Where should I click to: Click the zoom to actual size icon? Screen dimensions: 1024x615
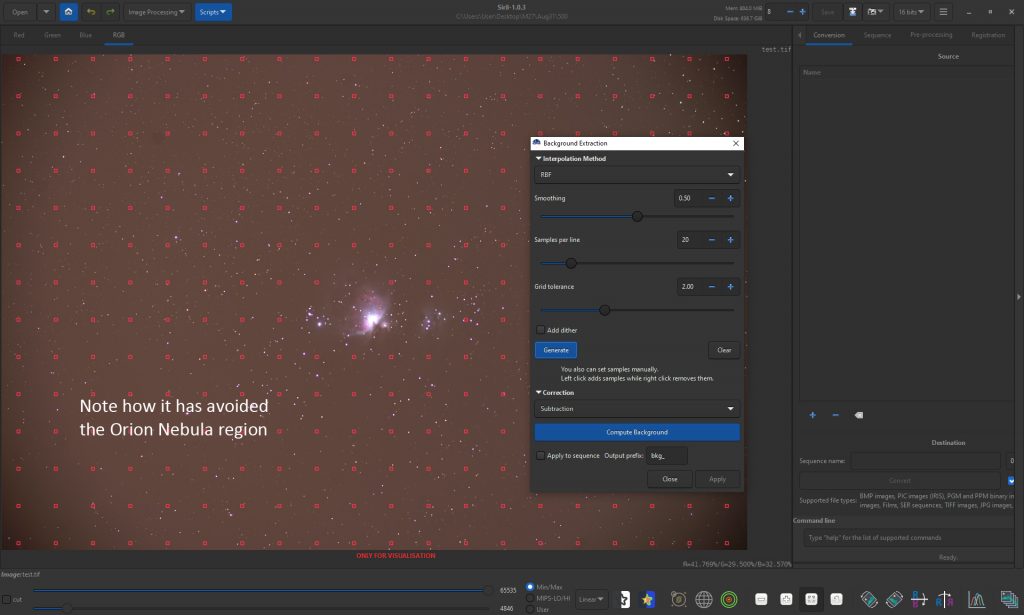pos(836,599)
